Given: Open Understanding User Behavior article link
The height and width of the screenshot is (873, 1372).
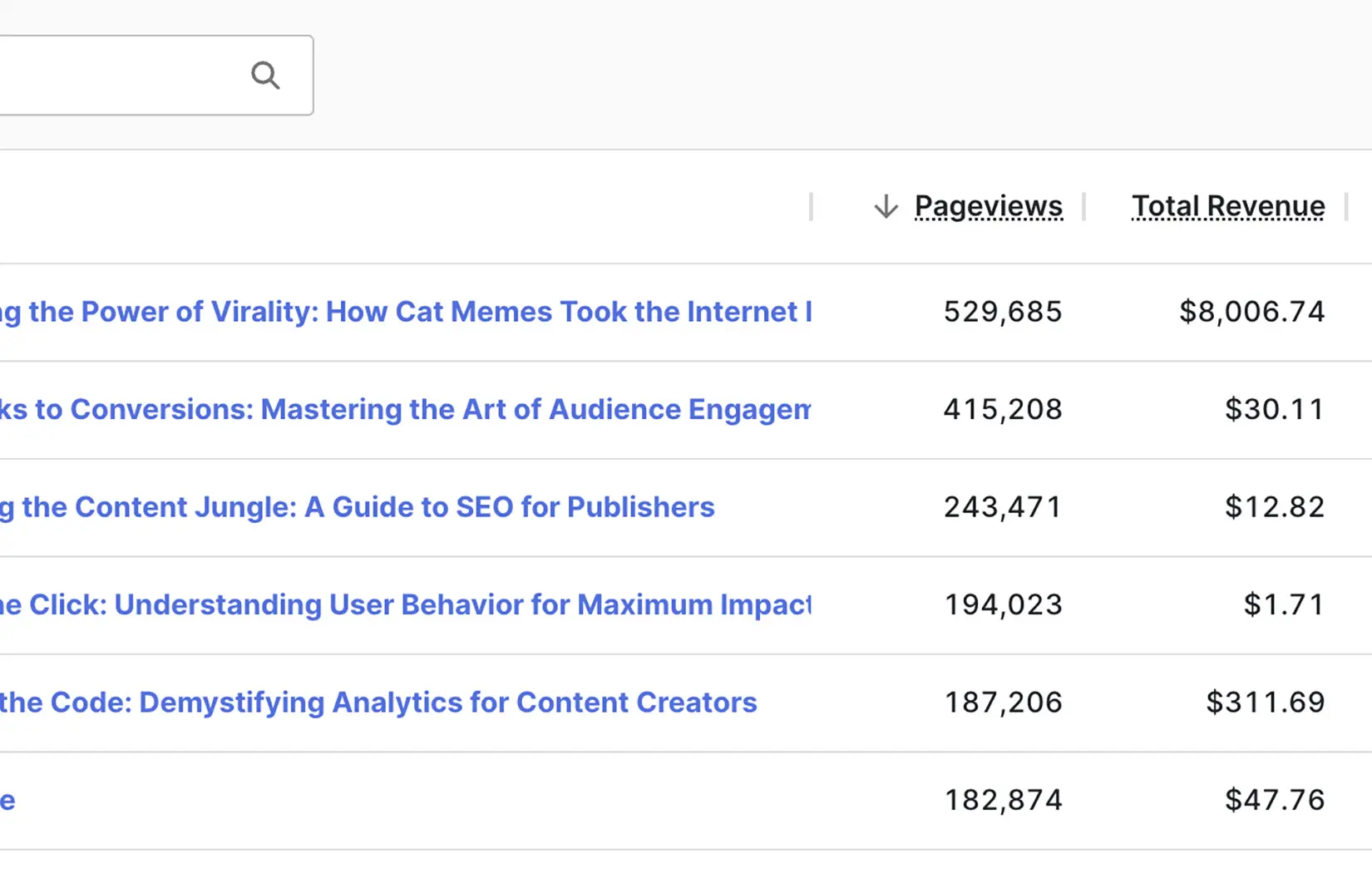Looking at the screenshot, I should coord(406,604).
